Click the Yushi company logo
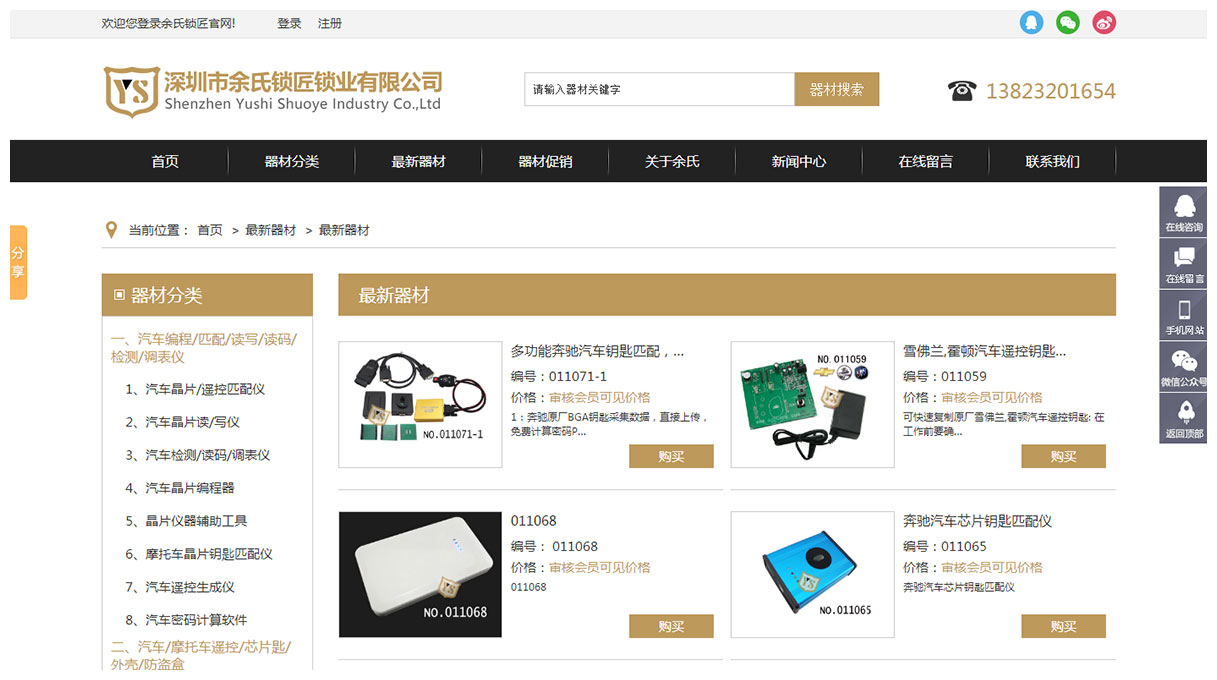 pyautogui.click(x=272, y=91)
